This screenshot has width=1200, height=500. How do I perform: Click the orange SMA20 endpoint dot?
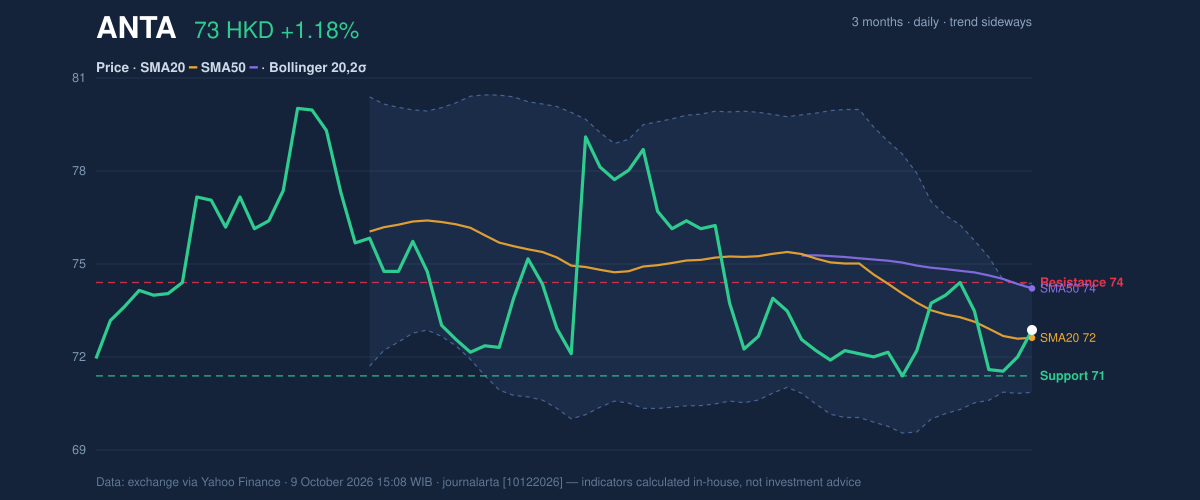(x=1032, y=338)
